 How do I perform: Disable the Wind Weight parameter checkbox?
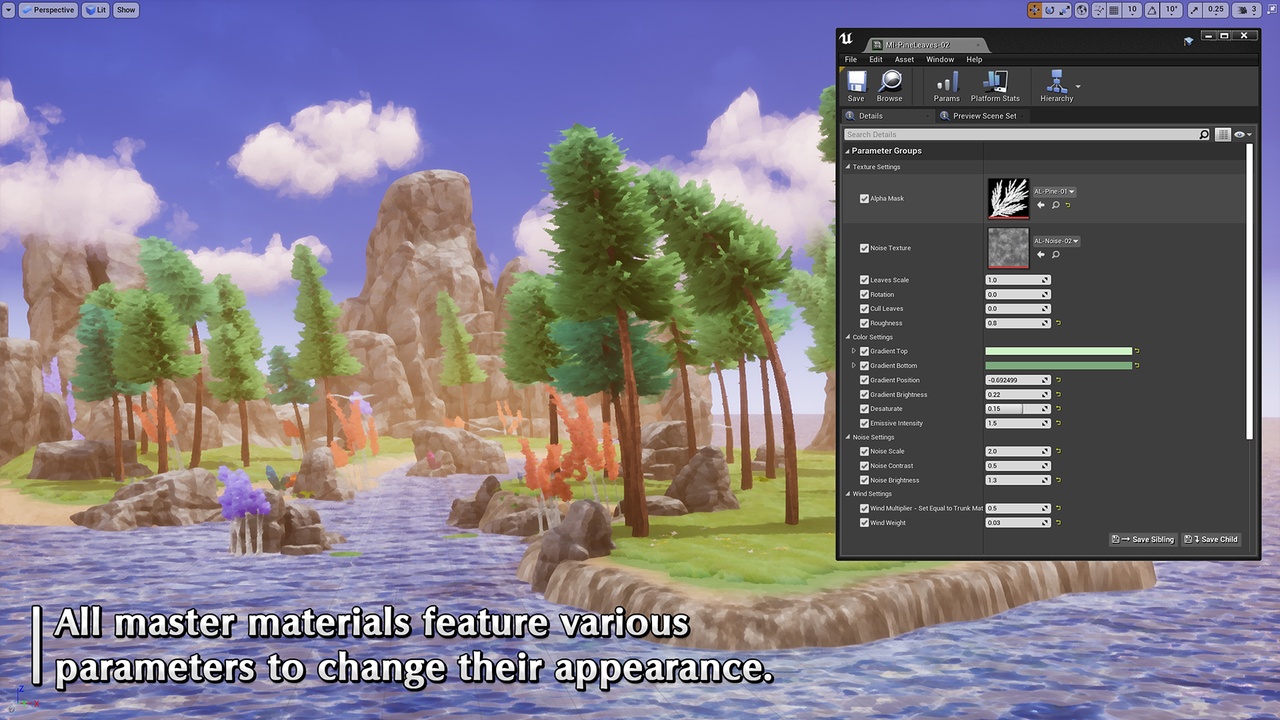point(864,523)
